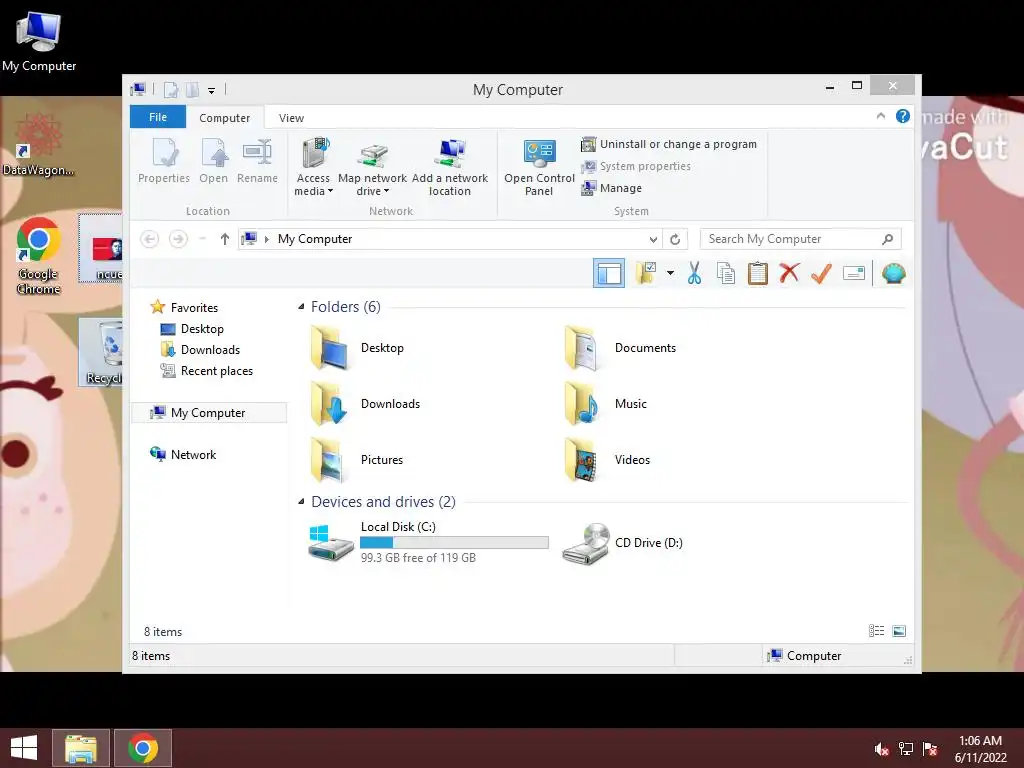The width and height of the screenshot is (1024, 768).
Task: Click the address bar My Computer path
Action: coord(315,239)
